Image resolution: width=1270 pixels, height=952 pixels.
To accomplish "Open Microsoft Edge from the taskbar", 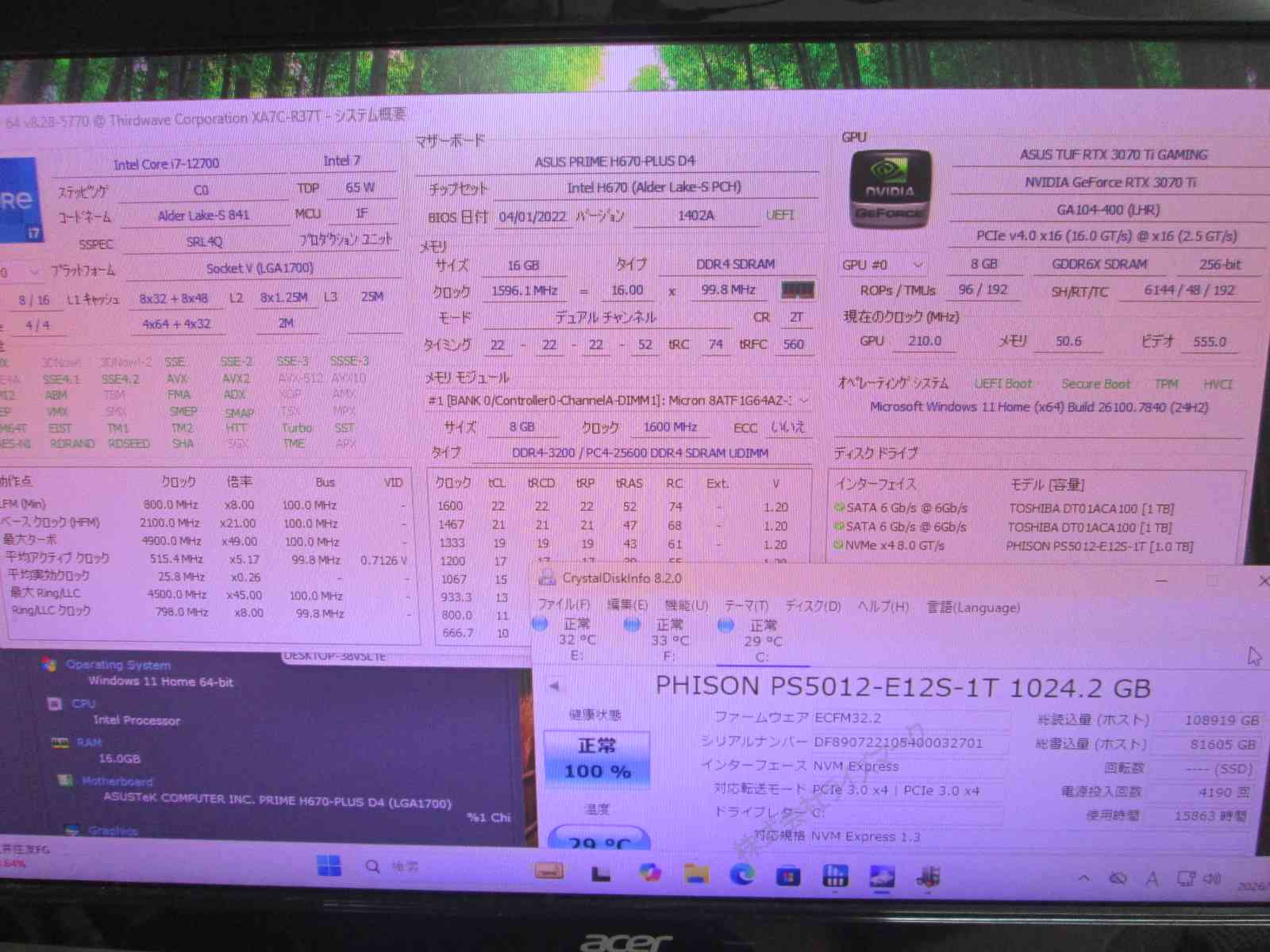I will pyautogui.click(x=742, y=874).
